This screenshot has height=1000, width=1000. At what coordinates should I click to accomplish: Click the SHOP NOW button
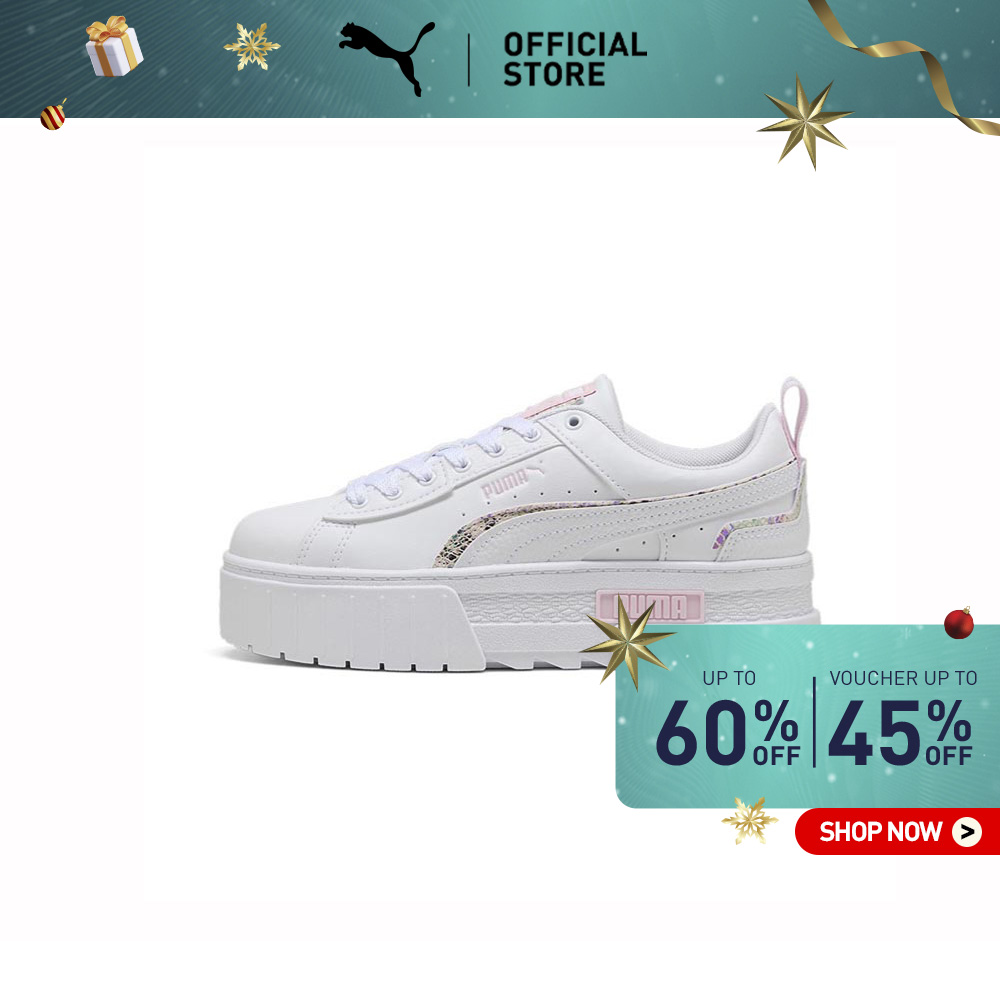click(897, 832)
